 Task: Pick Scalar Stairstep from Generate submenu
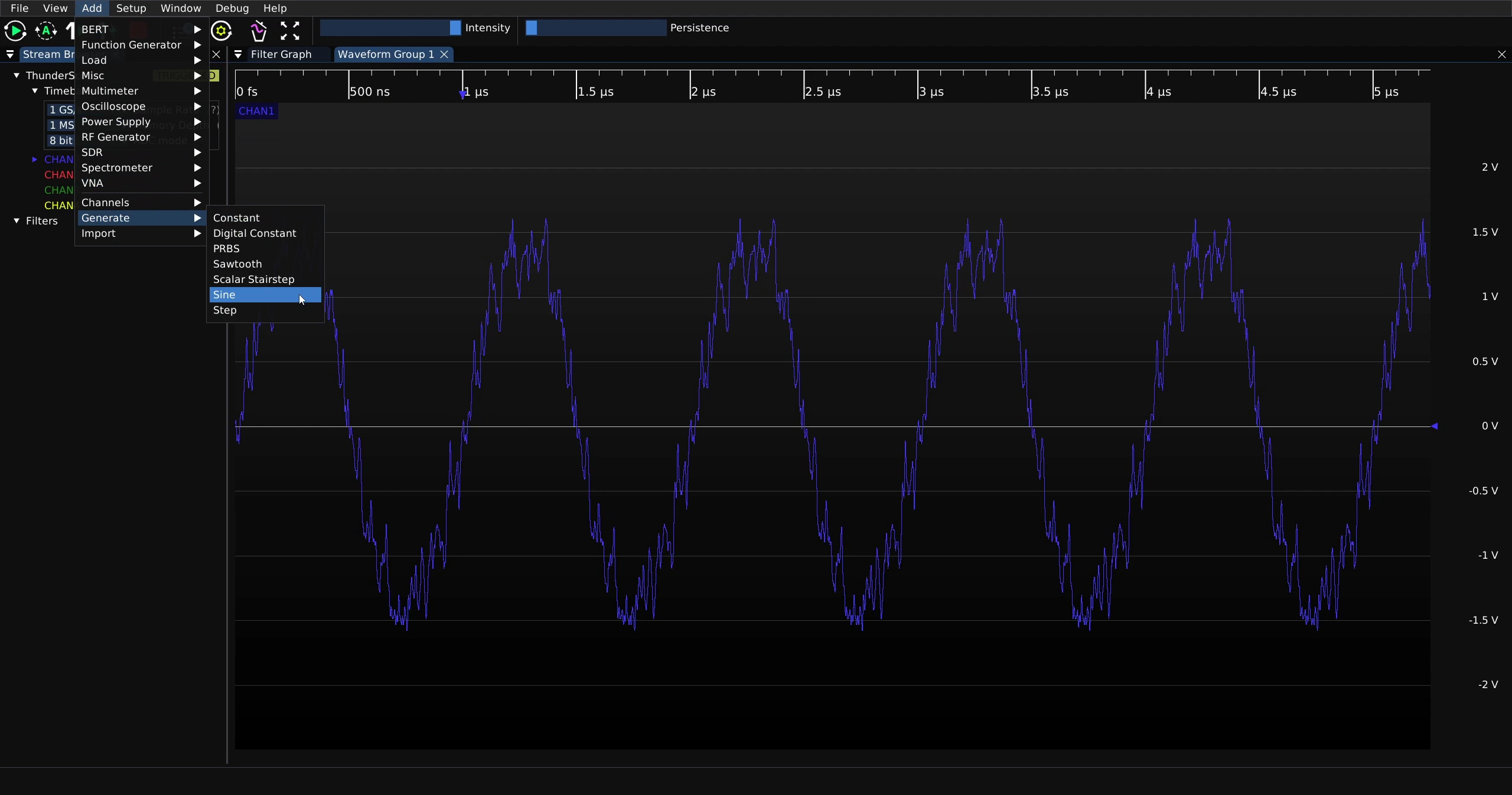[x=265, y=279]
